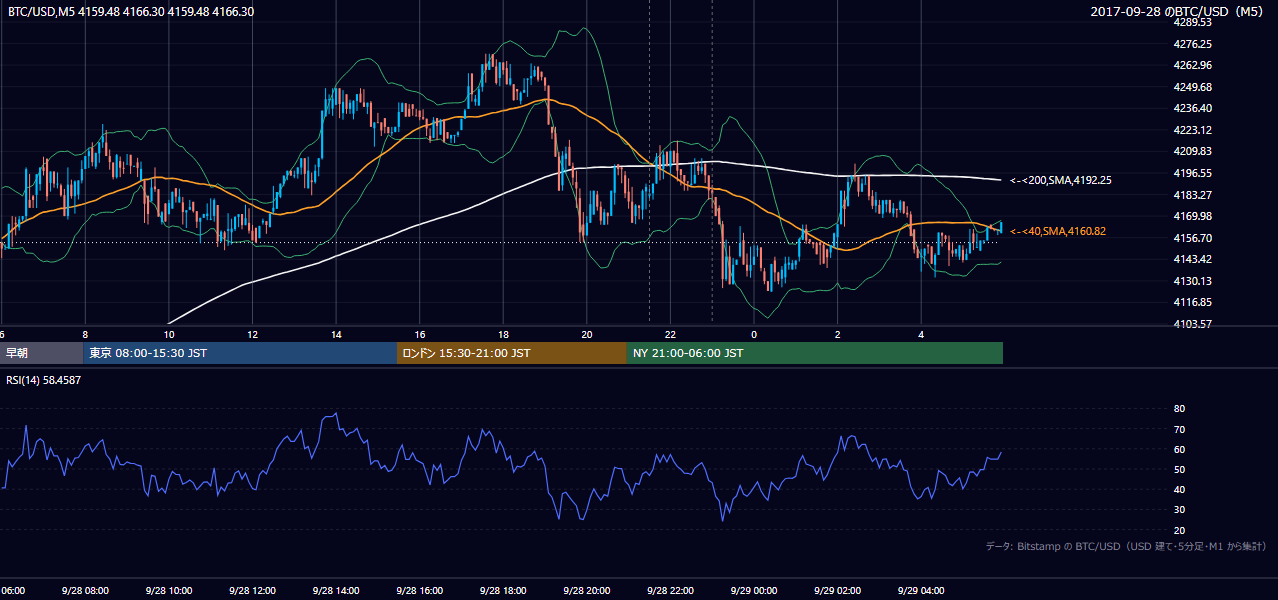1278x600 pixels.
Task: Click hour tick 4 under the price chart
Action: (921, 334)
